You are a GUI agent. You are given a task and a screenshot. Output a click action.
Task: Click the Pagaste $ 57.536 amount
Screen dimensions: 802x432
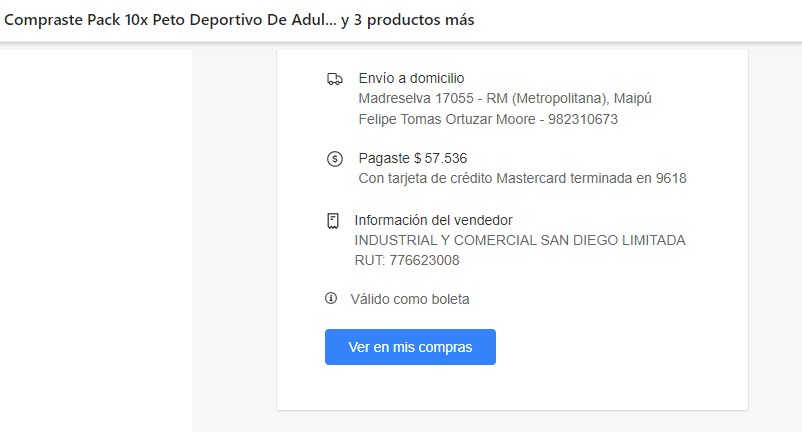pyautogui.click(x=412, y=158)
